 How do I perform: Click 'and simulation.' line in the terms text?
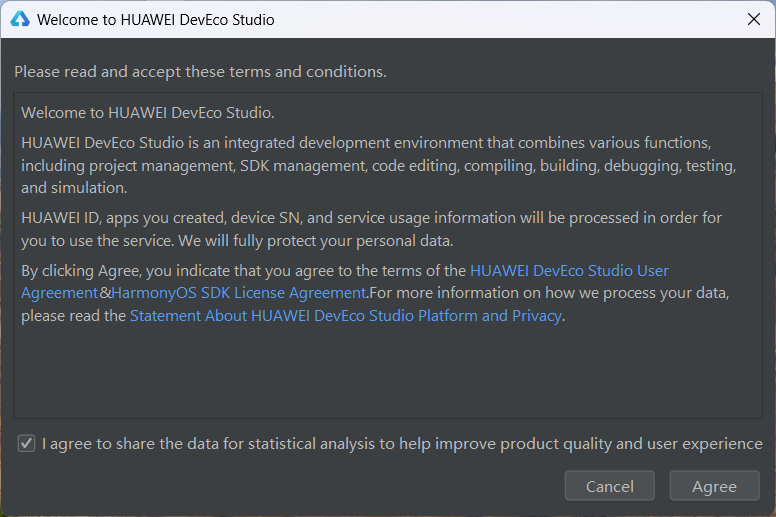[74, 188]
